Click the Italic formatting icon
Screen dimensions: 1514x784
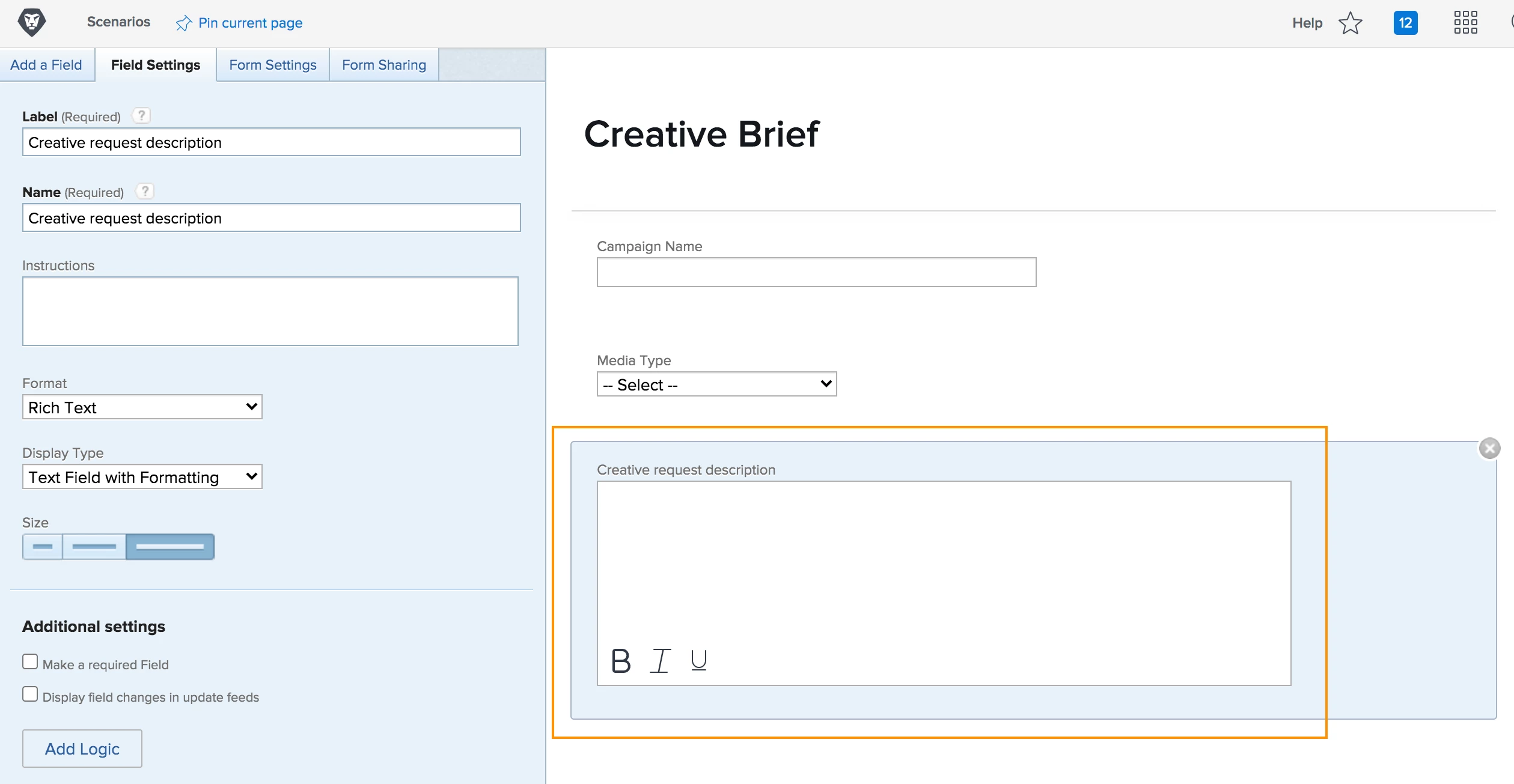pos(660,661)
